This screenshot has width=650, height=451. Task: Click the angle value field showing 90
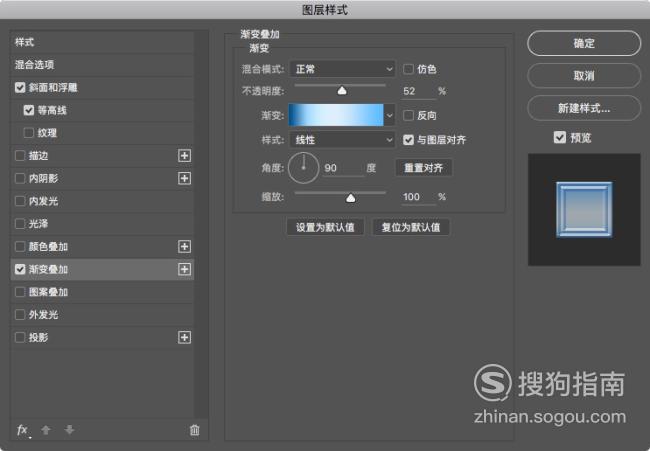coord(343,168)
